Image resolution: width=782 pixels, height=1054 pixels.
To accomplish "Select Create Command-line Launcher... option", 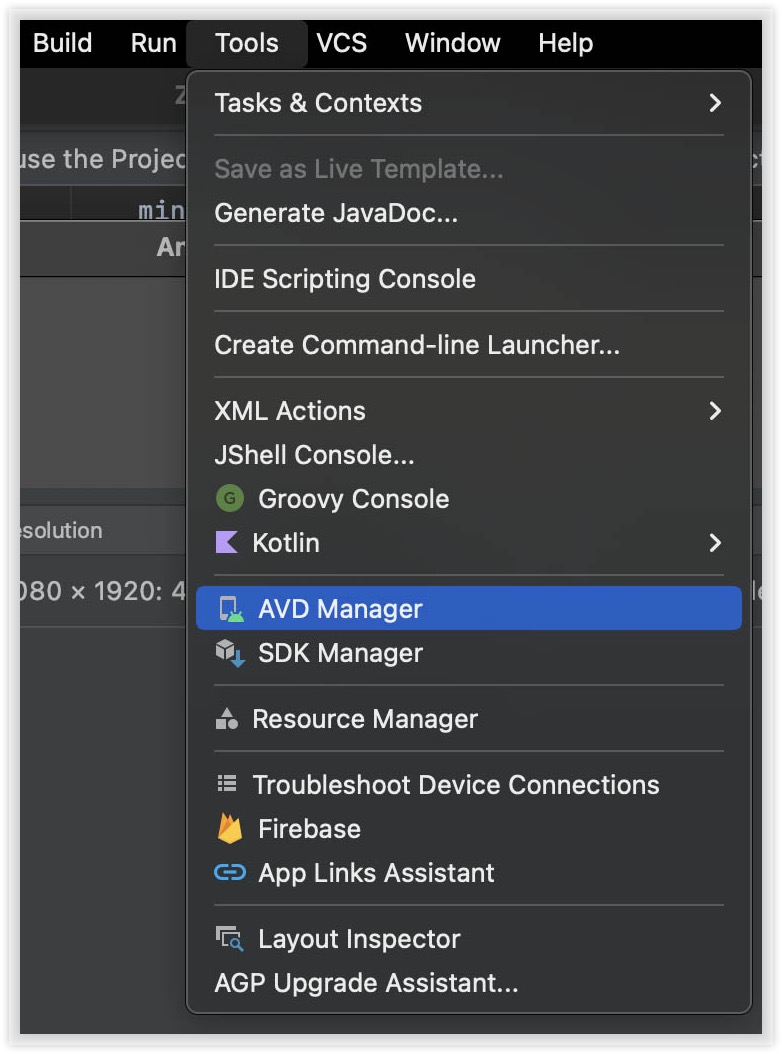I will click(x=417, y=345).
